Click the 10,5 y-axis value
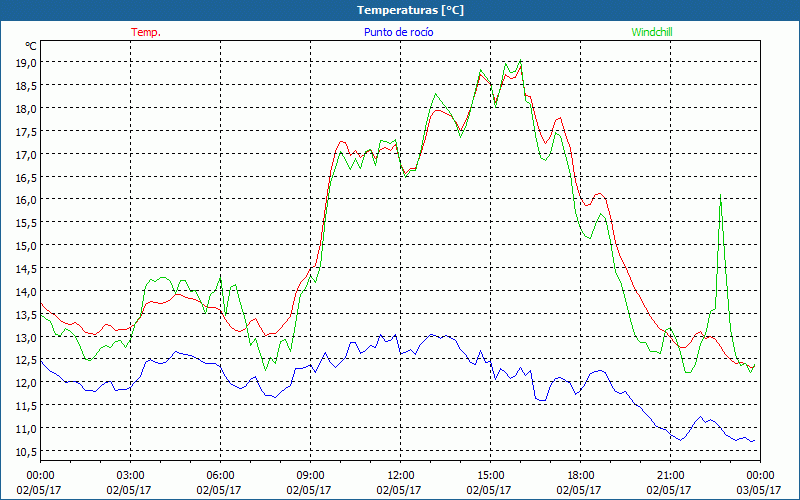The height and width of the screenshot is (500, 800). (x=27, y=452)
